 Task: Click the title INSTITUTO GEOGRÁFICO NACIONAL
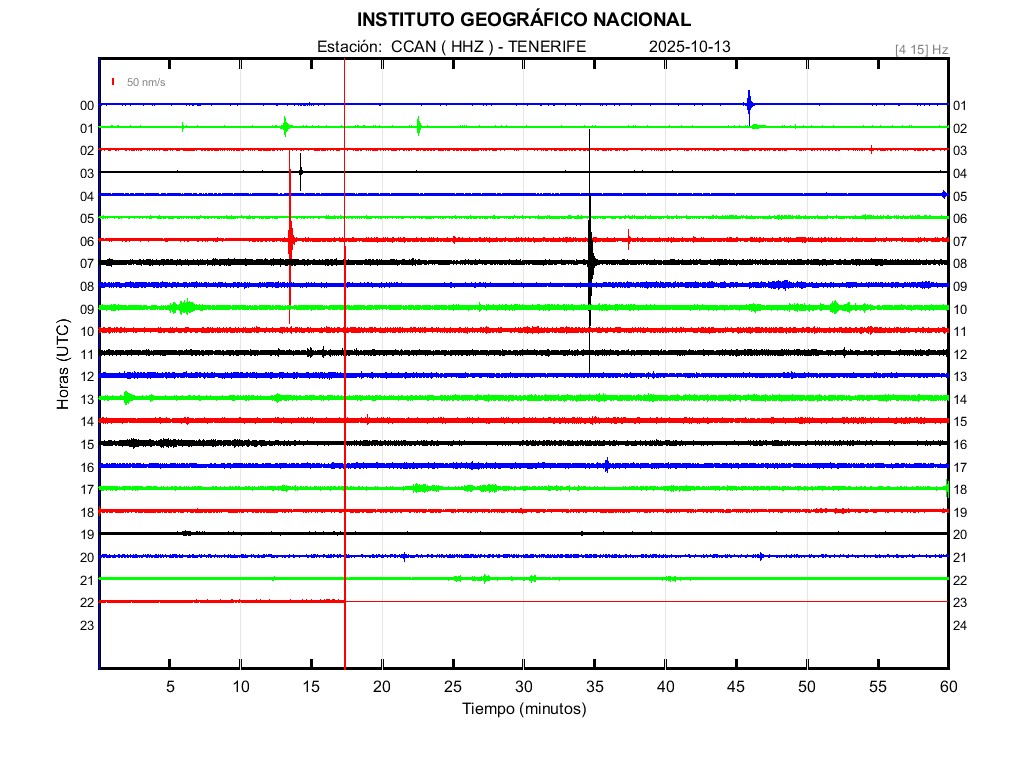524,20
